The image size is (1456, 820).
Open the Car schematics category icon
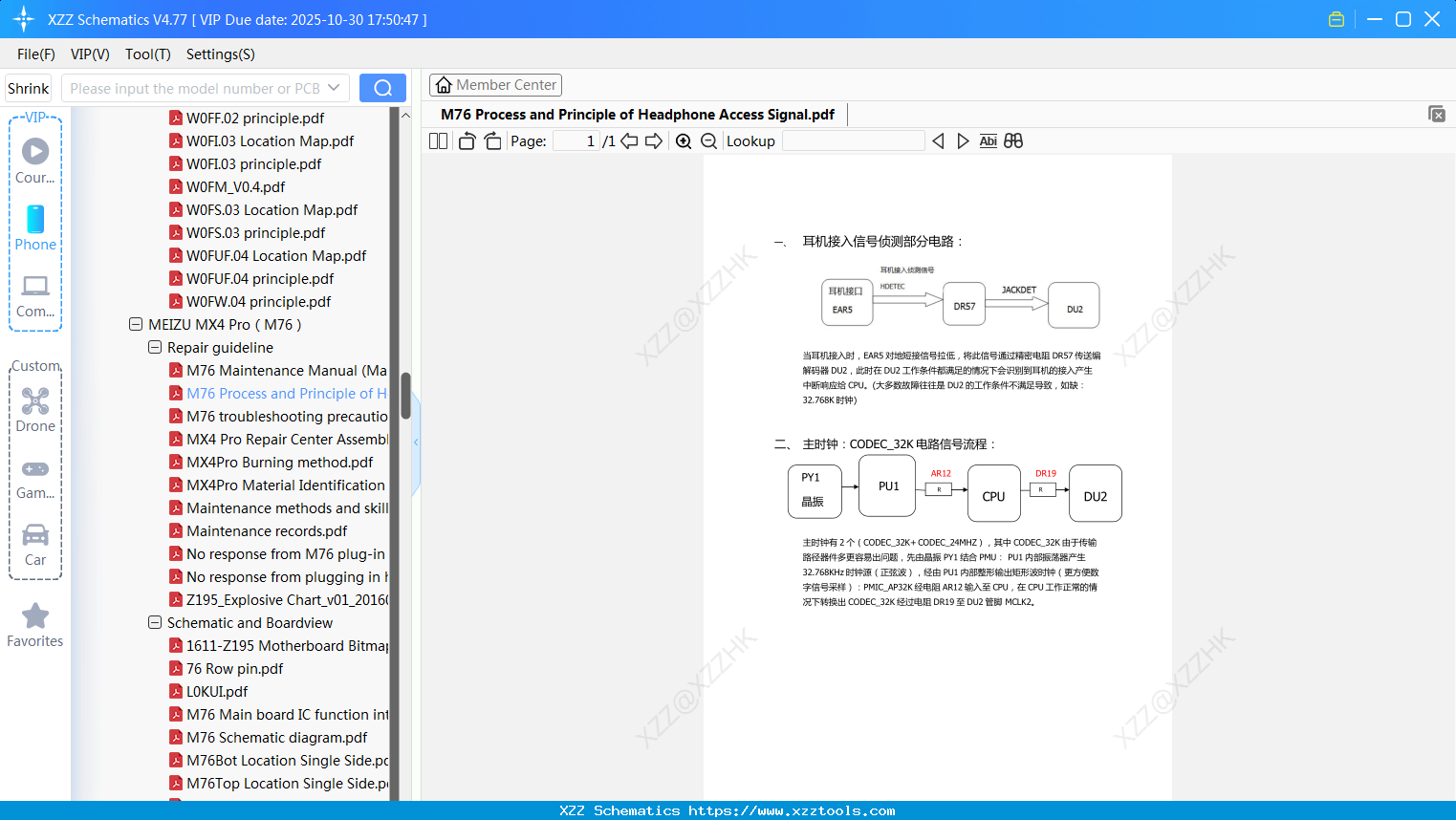coord(34,535)
